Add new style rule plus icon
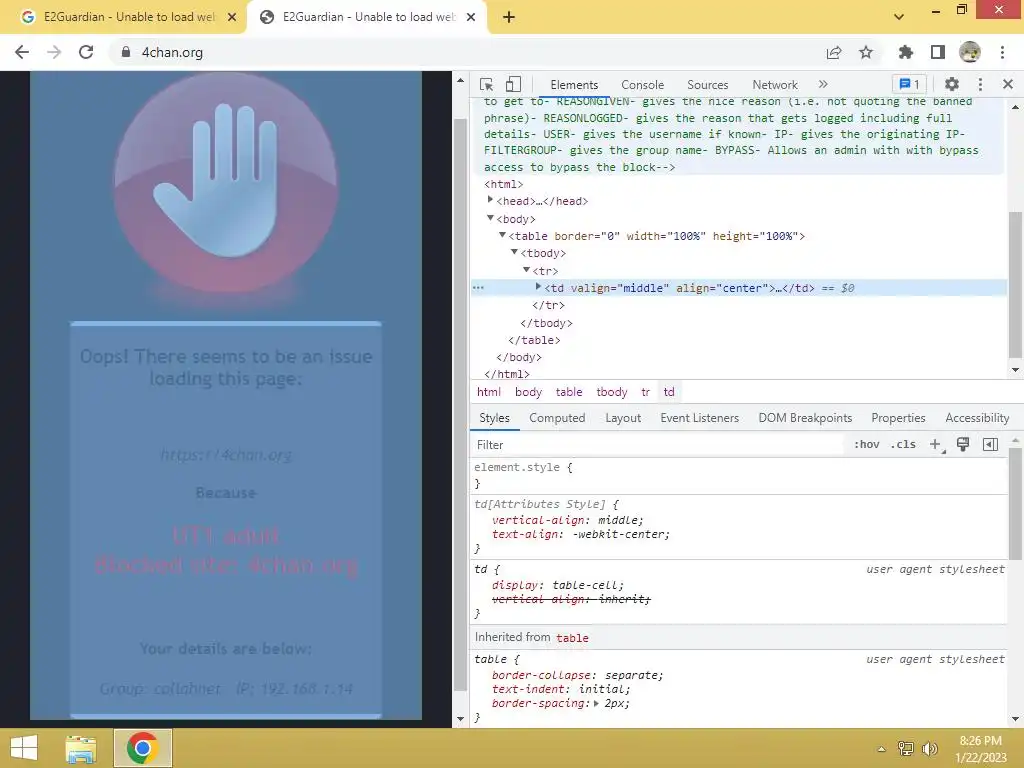 (x=936, y=445)
